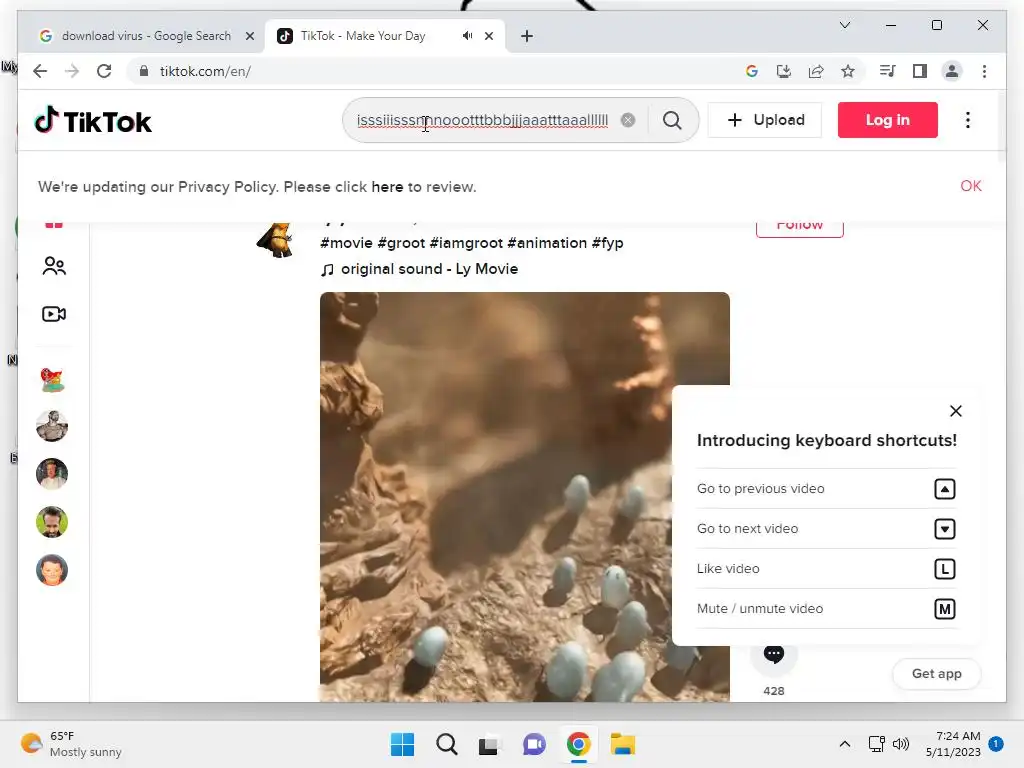Open the Windows Start menu
Viewport: 1024px width, 768px height.
pyautogui.click(x=402, y=744)
